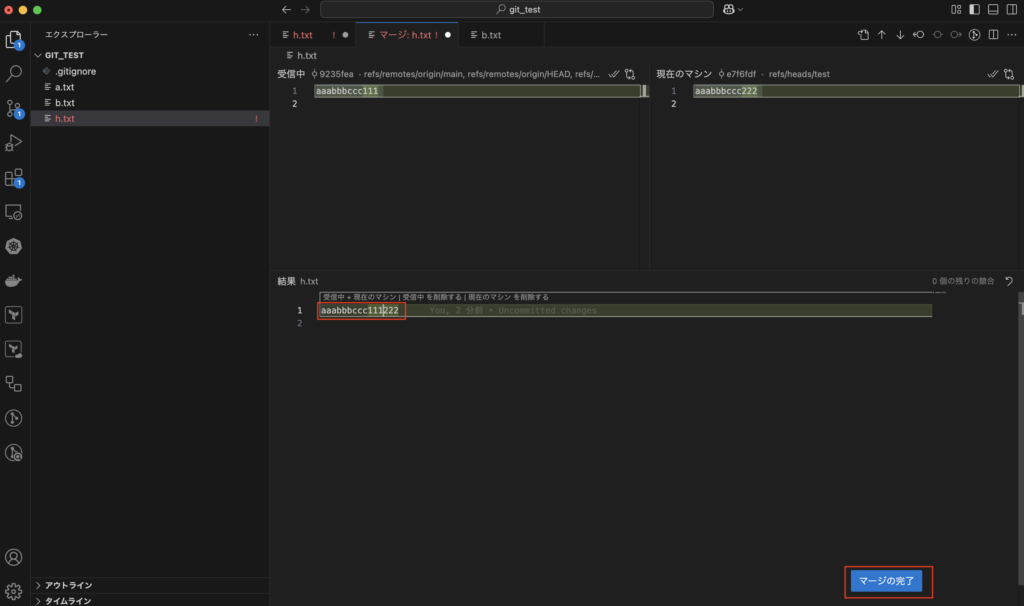Screen dimensions: 1024x606
Task: Click 現在のマシン を削除する code lens
Action: (x=508, y=297)
